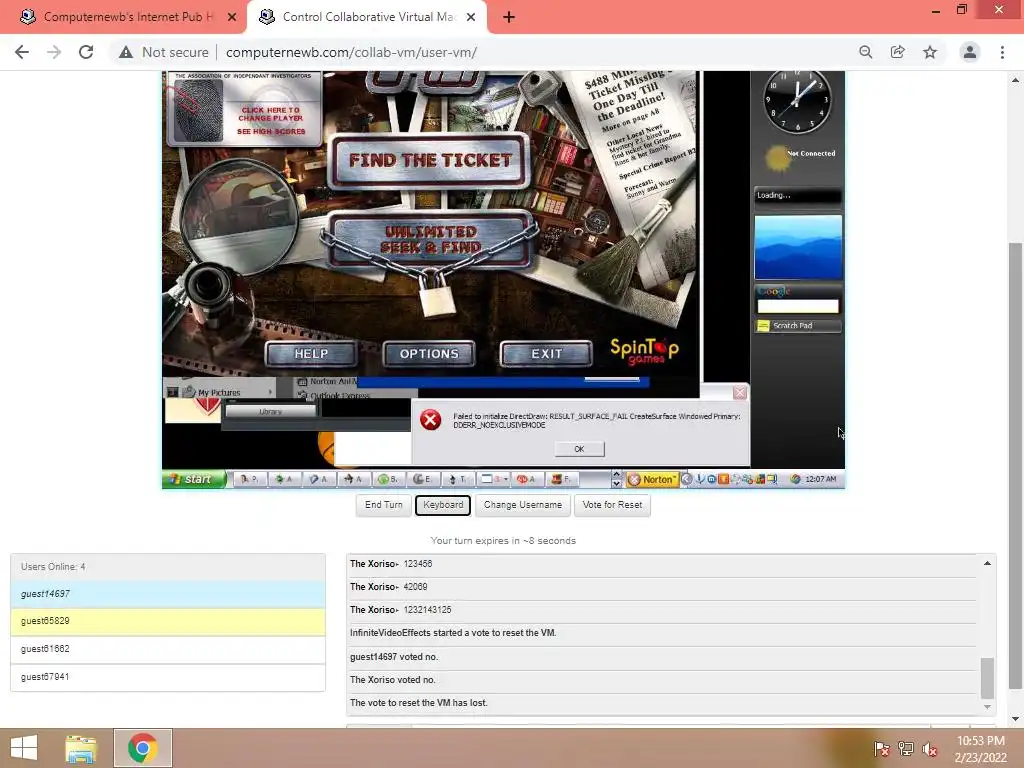Click Vote for Reset button

coord(612,505)
